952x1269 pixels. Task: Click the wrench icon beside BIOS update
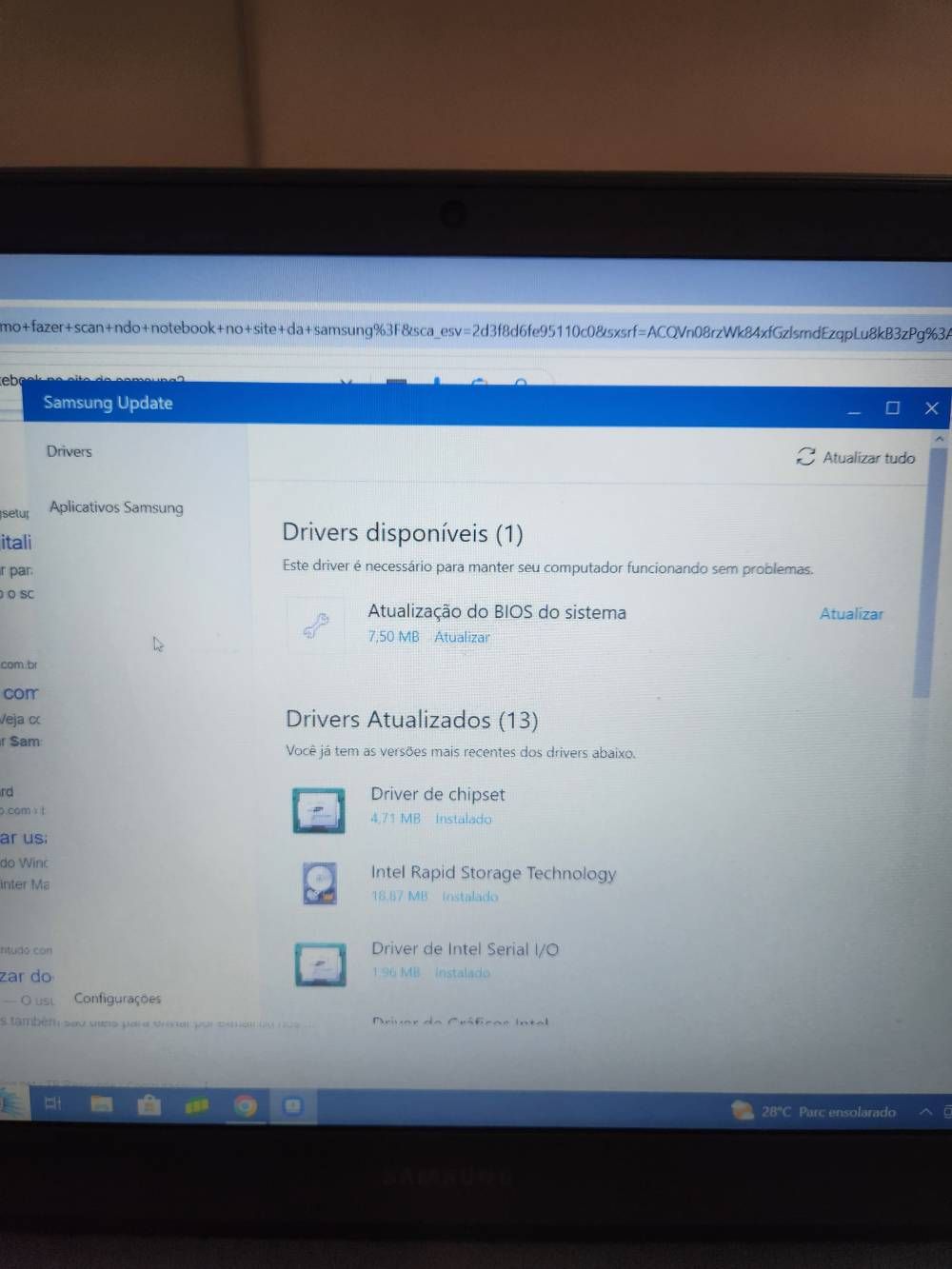pyautogui.click(x=314, y=623)
